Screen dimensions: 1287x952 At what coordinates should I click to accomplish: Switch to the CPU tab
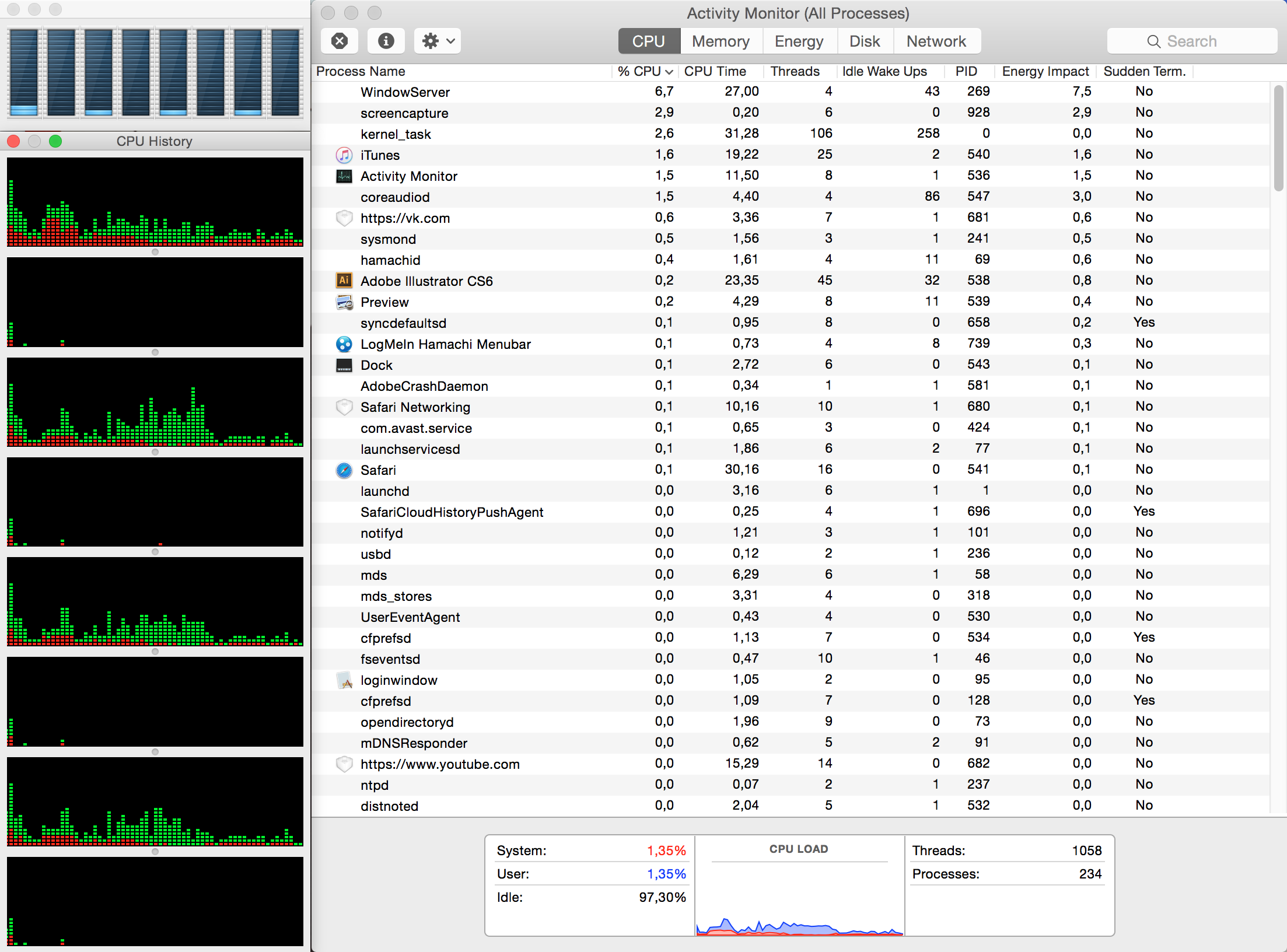tap(649, 41)
